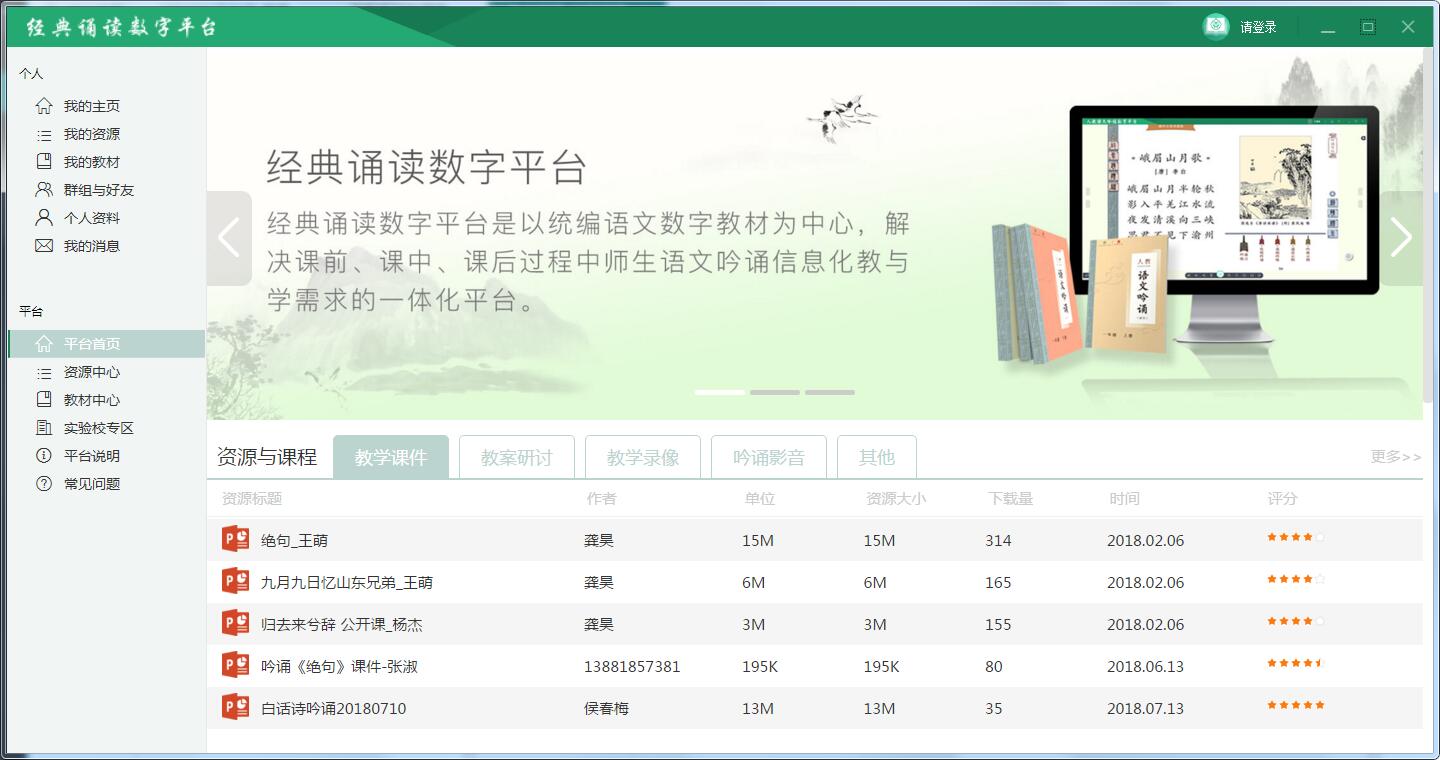Select the second carousel indicator dot
Screen dimensions: 1440x760
pos(774,393)
